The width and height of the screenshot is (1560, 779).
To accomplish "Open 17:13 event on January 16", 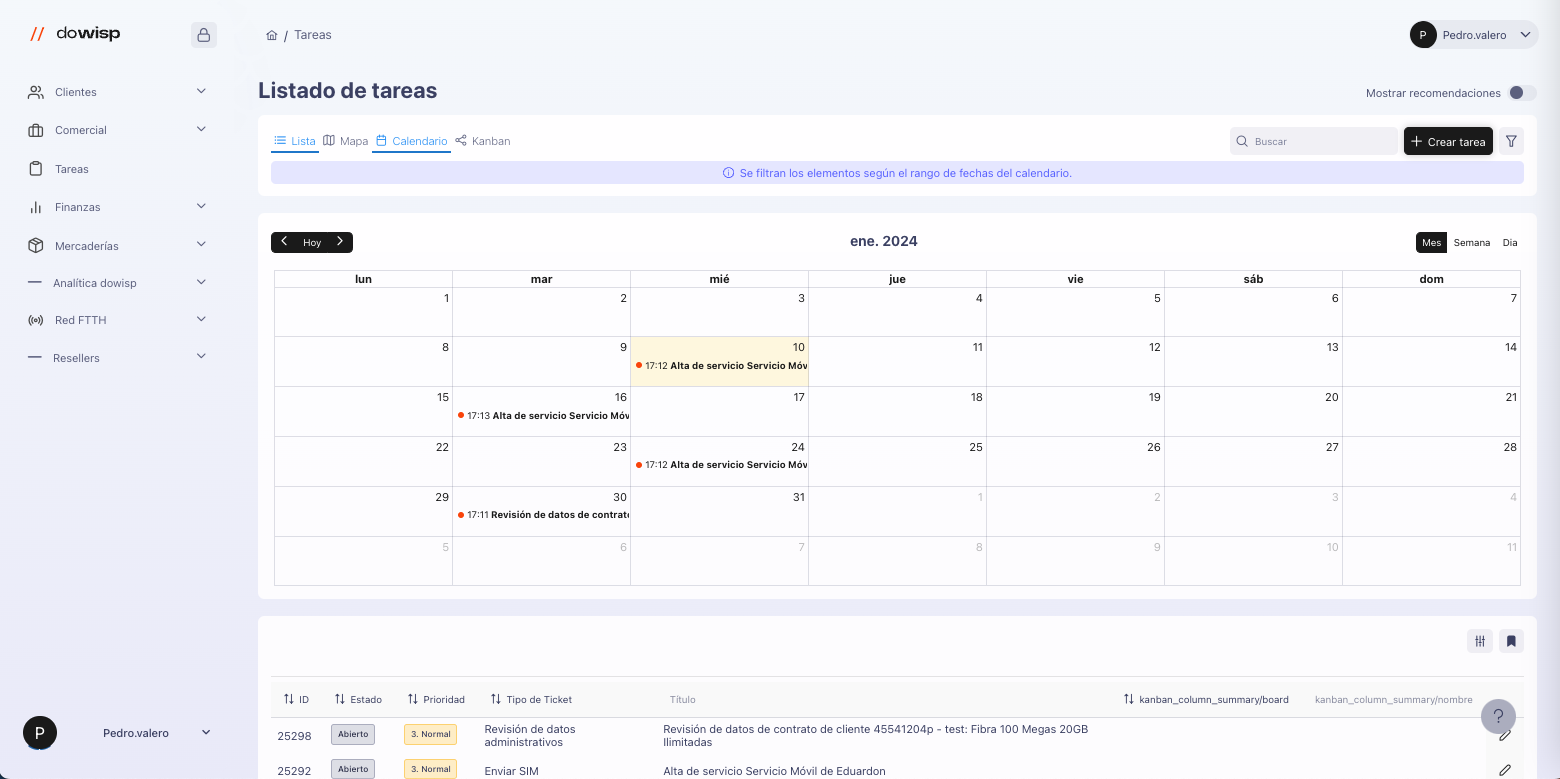I will [x=542, y=415].
